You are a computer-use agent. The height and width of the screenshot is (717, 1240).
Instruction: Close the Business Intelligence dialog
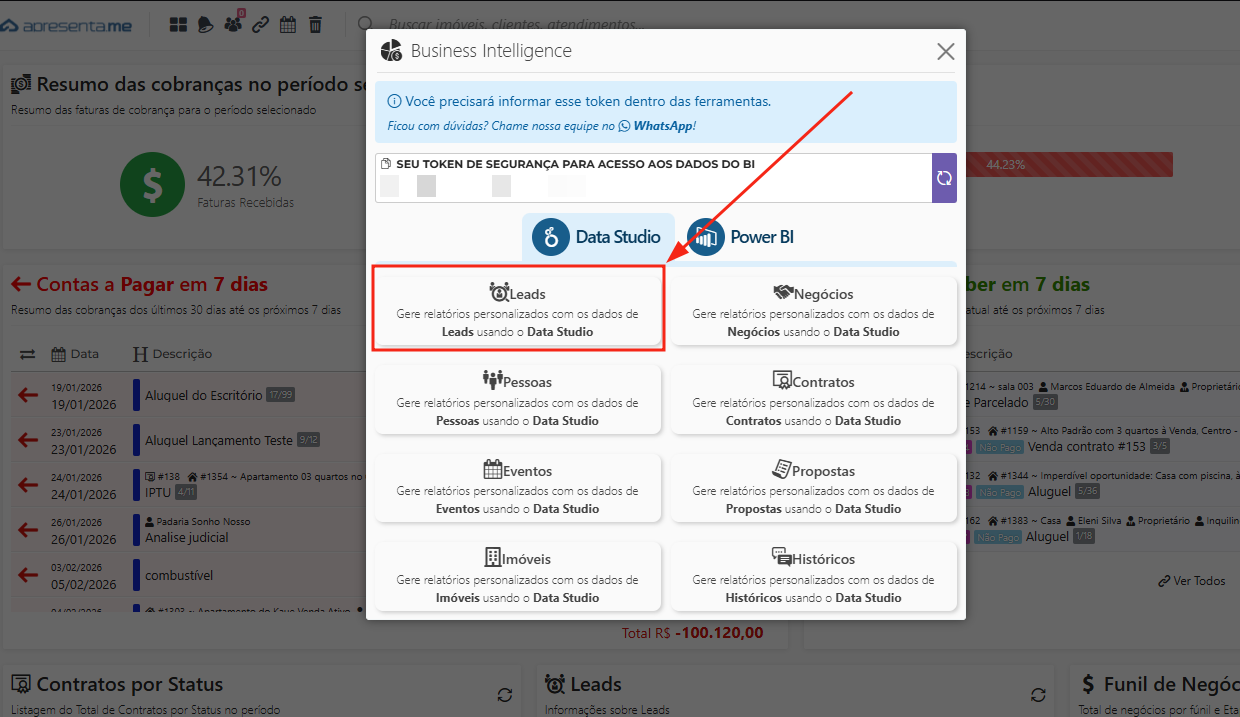(945, 51)
